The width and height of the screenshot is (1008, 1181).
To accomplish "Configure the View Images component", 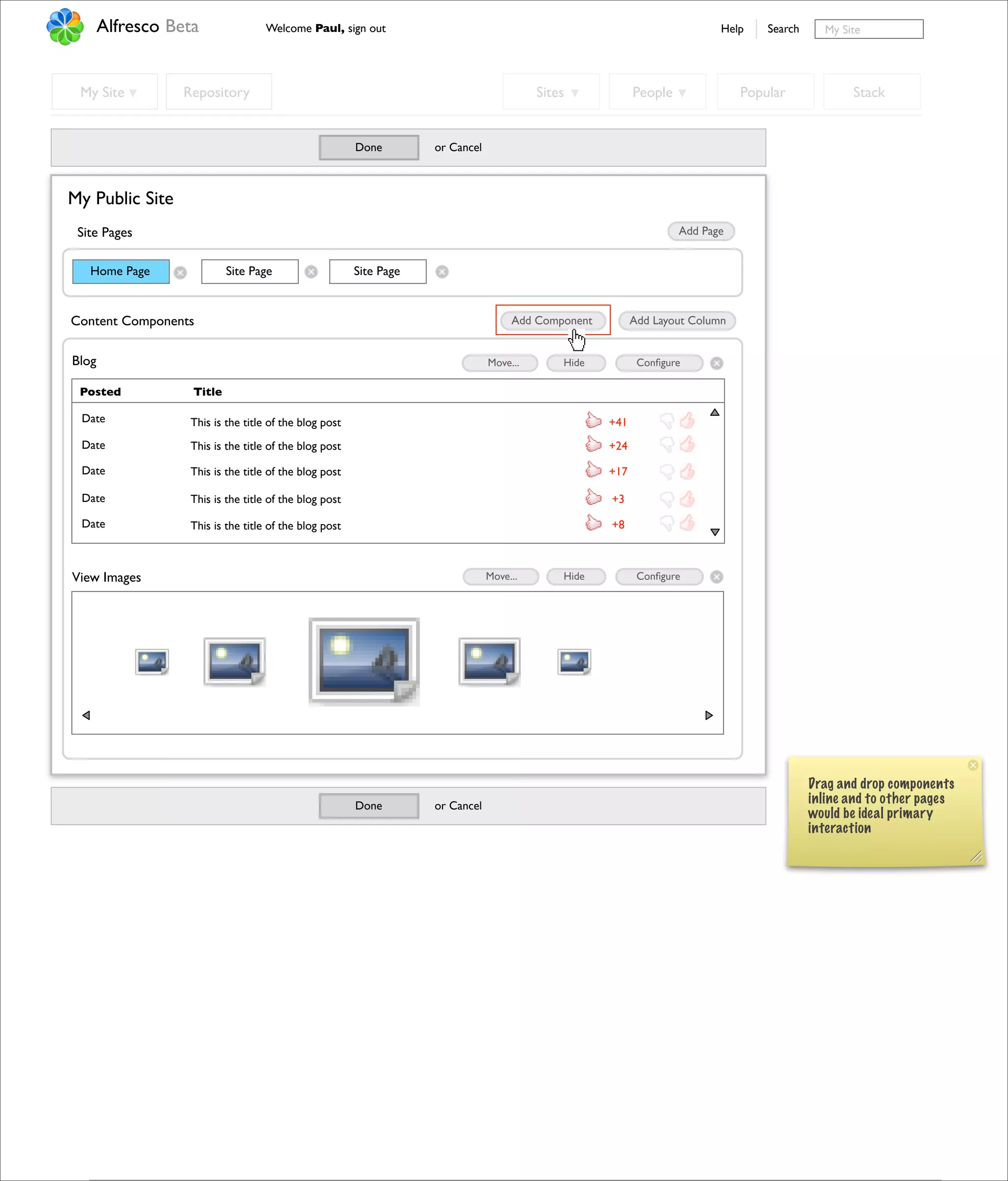I will pyautogui.click(x=659, y=577).
